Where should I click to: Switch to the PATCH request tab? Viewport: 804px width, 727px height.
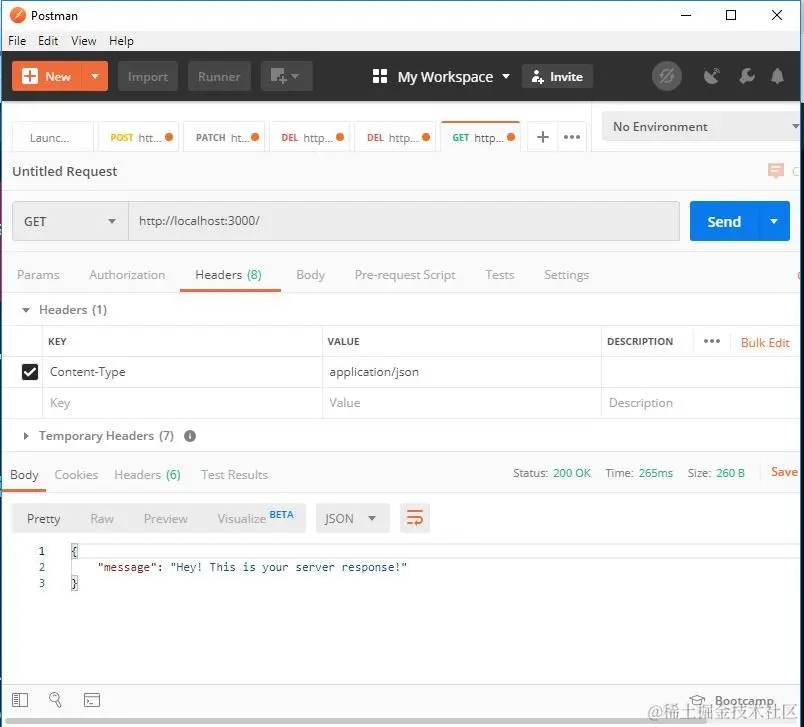click(224, 137)
